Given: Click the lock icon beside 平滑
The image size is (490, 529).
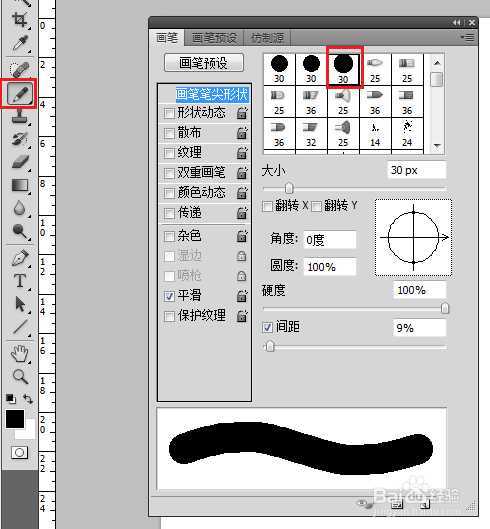Looking at the screenshot, I should click(x=242, y=296).
